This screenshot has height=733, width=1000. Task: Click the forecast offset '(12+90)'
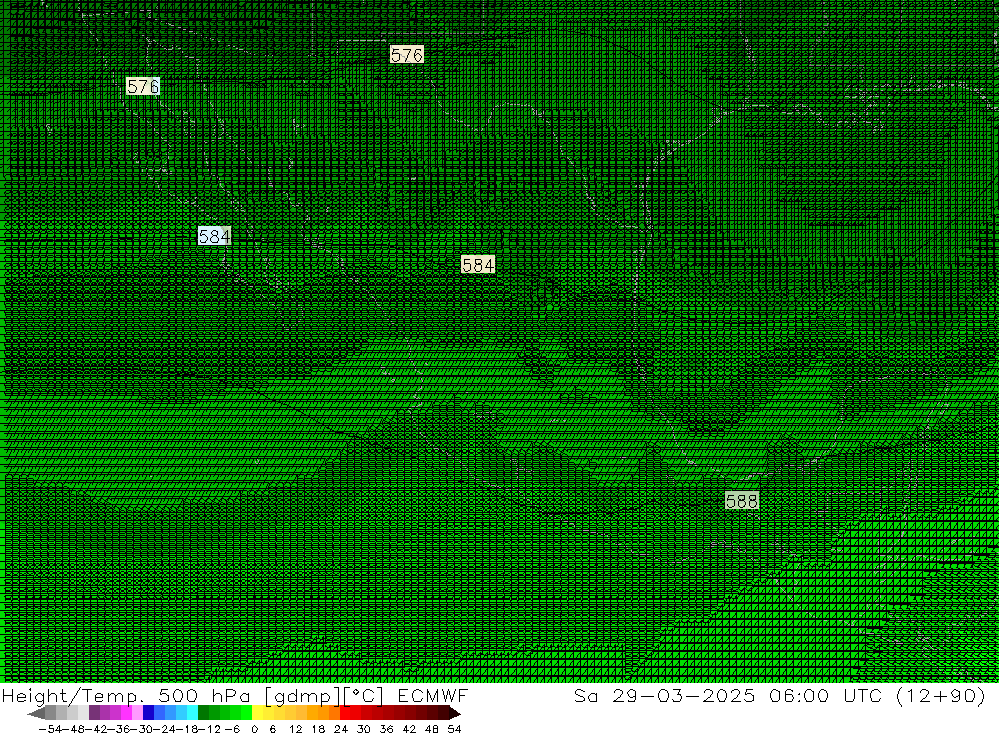pos(941,696)
